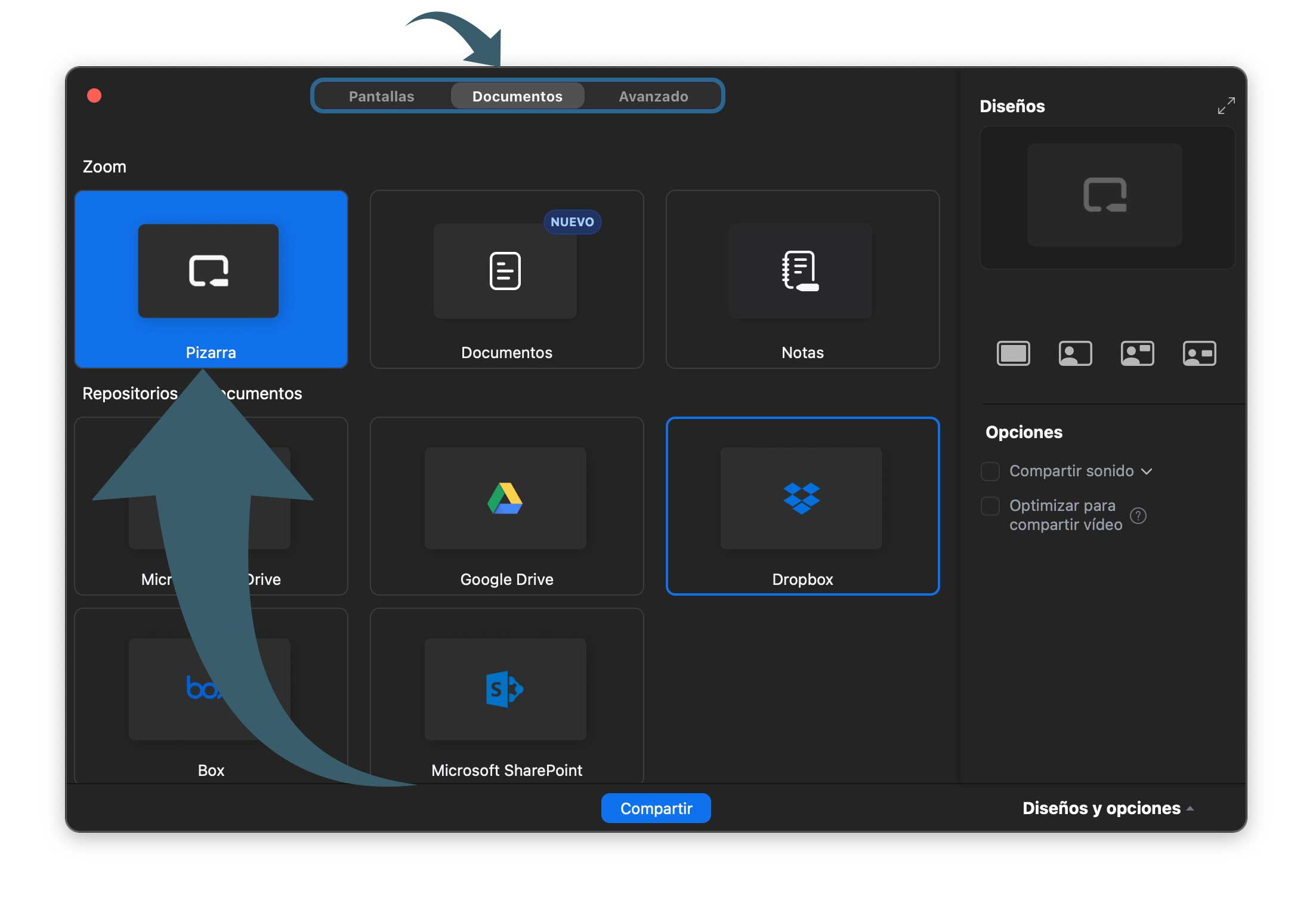
Task: Tick Optimizar para compartir vídeo checkbox
Action: pos(990,506)
